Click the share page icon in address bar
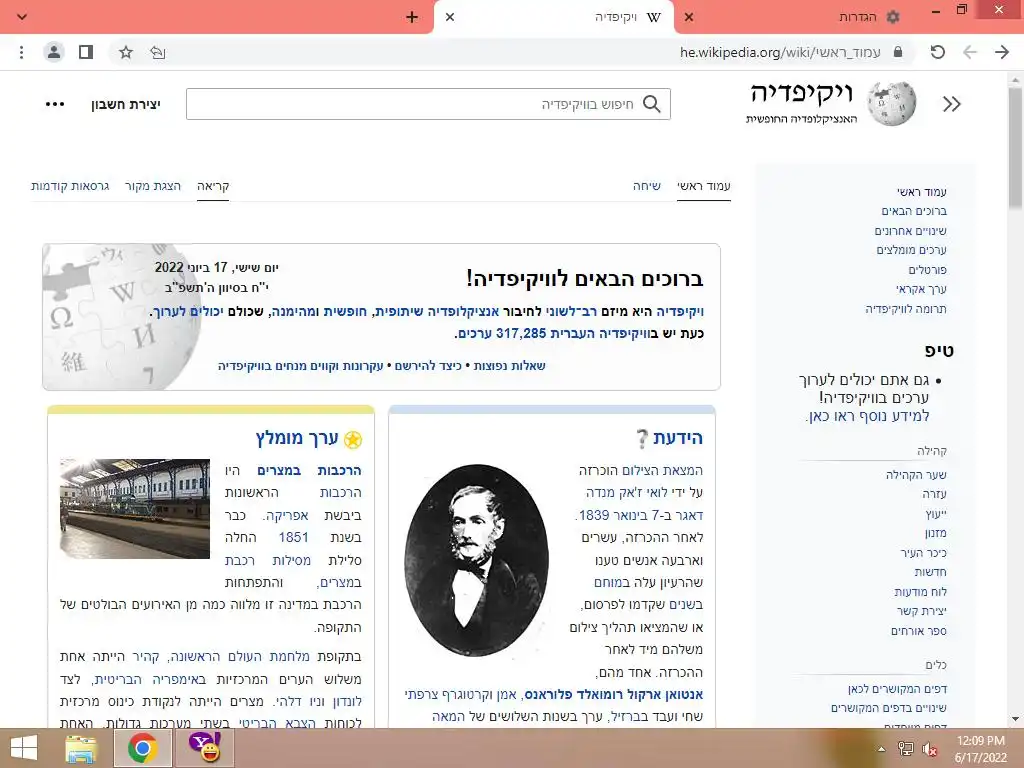 click(157, 52)
